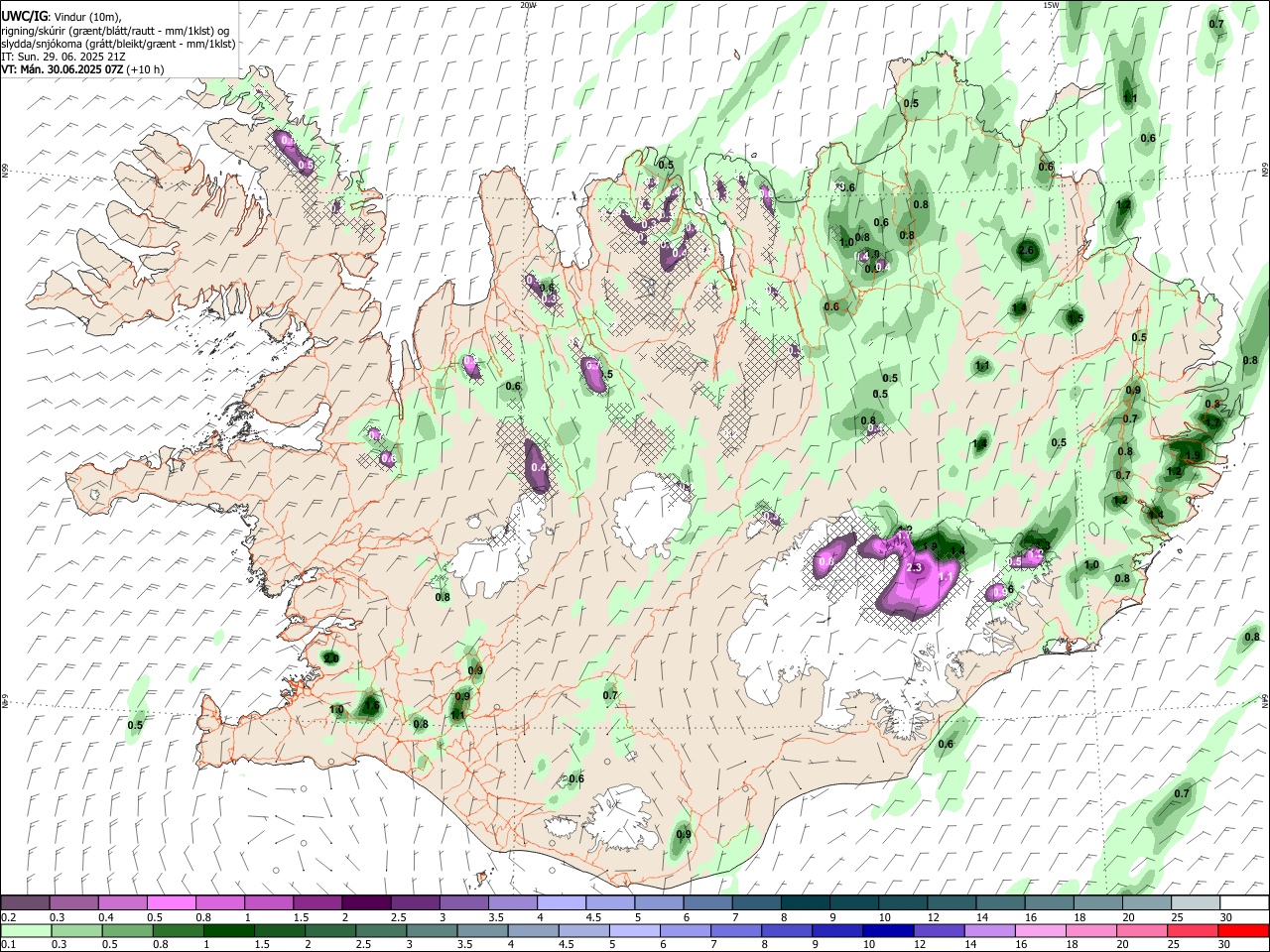
Task: Click the 66N latitude label on the right edge
Action: [1265, 171]
